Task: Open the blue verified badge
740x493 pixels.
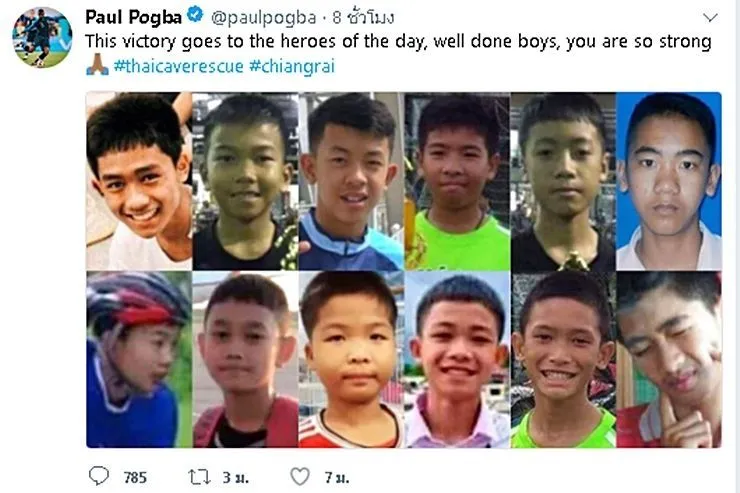Action: coord(195,15)
